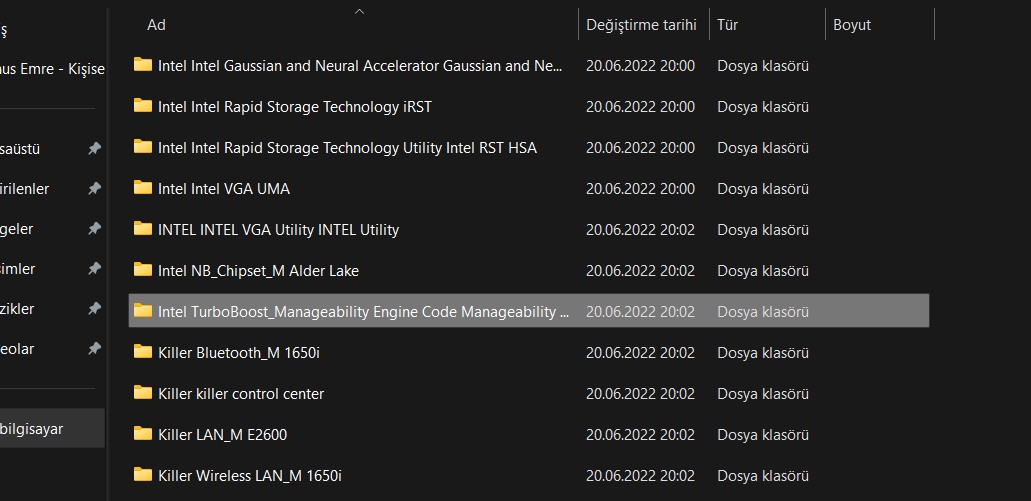The height and width of the screenshot is (501, 1031).
Task: Unpin the first pinned quick access item
Action: (x=94, y=149)
